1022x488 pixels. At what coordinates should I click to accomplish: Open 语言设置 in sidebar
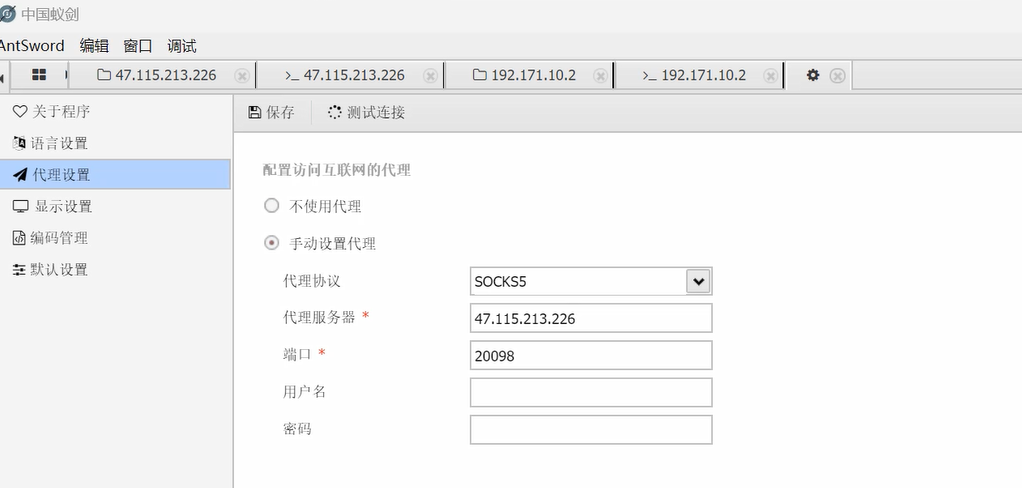click(115, 143)
